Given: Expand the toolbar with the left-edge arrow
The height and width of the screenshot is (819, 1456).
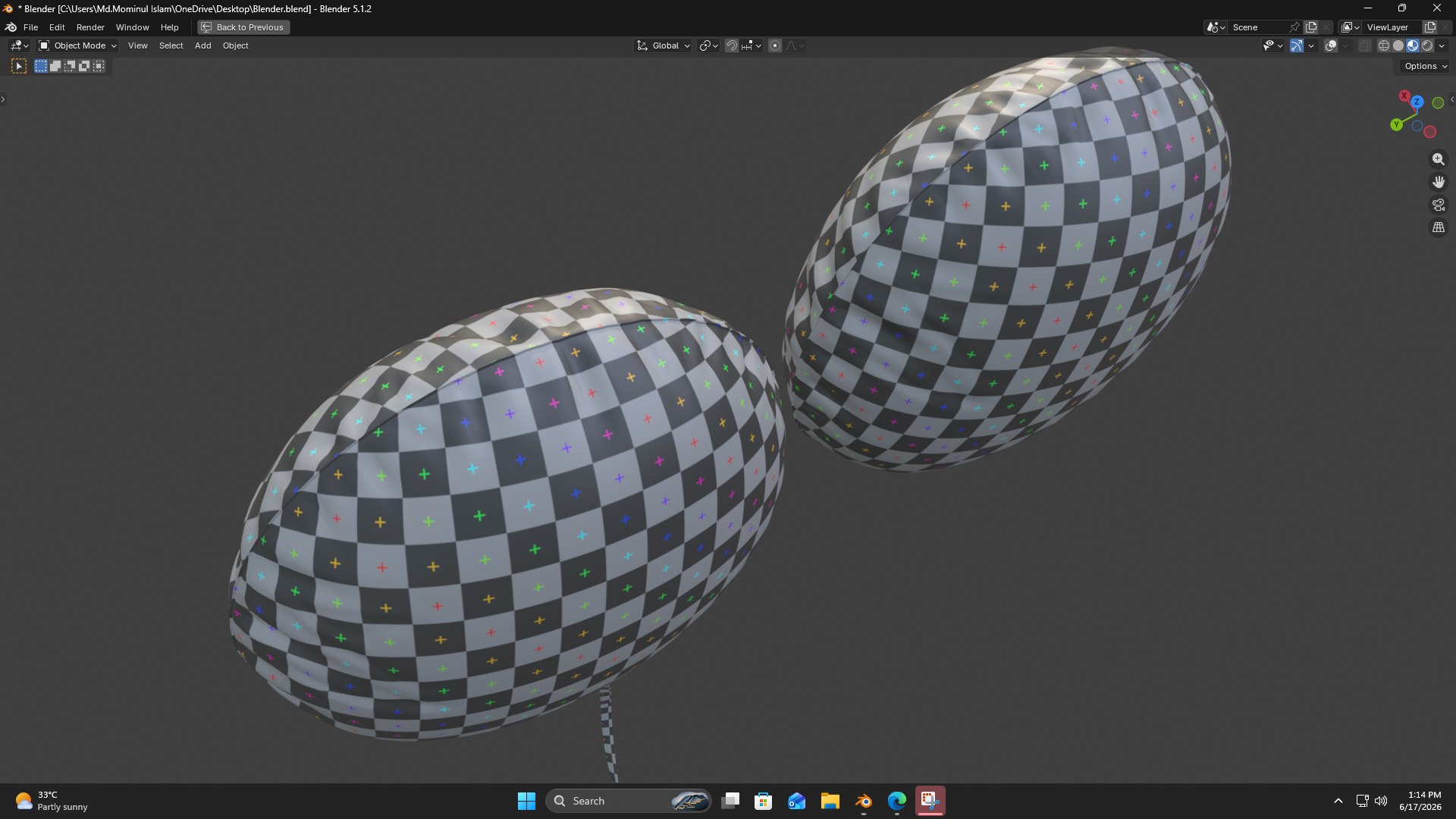Looking at the screenshot, I should click(3, 99).
